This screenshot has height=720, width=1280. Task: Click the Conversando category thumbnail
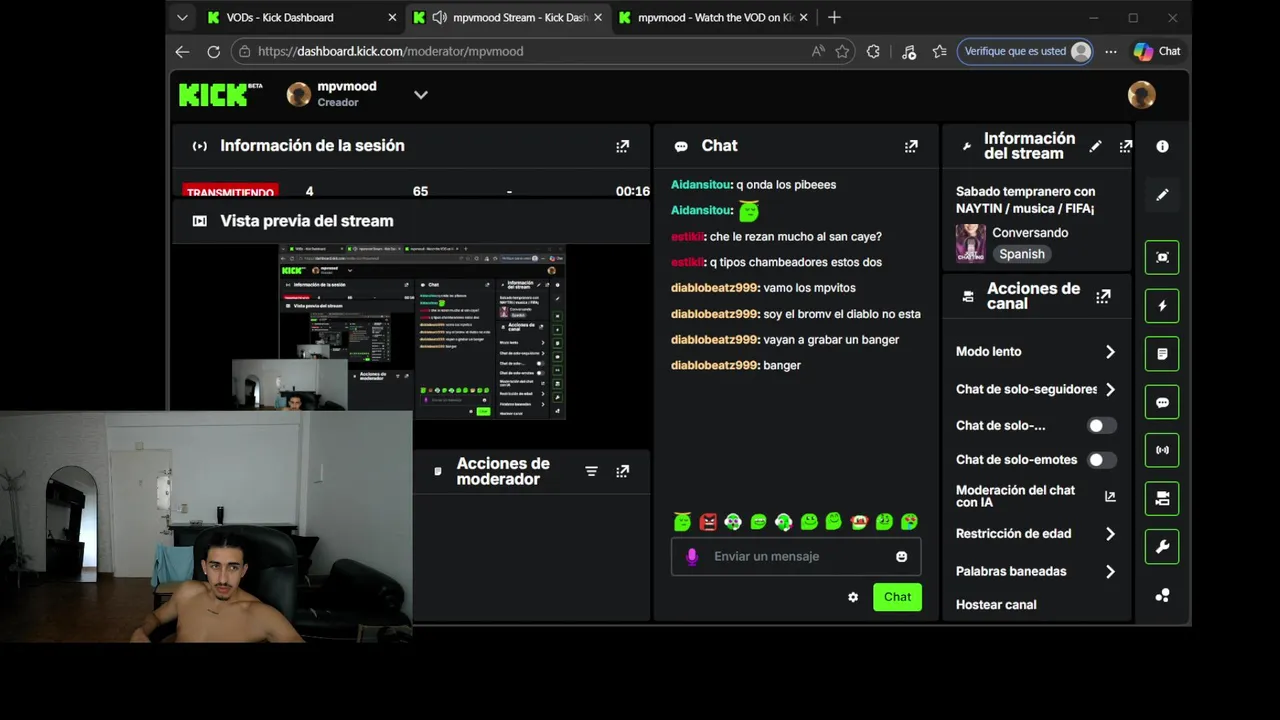[970, 243]
